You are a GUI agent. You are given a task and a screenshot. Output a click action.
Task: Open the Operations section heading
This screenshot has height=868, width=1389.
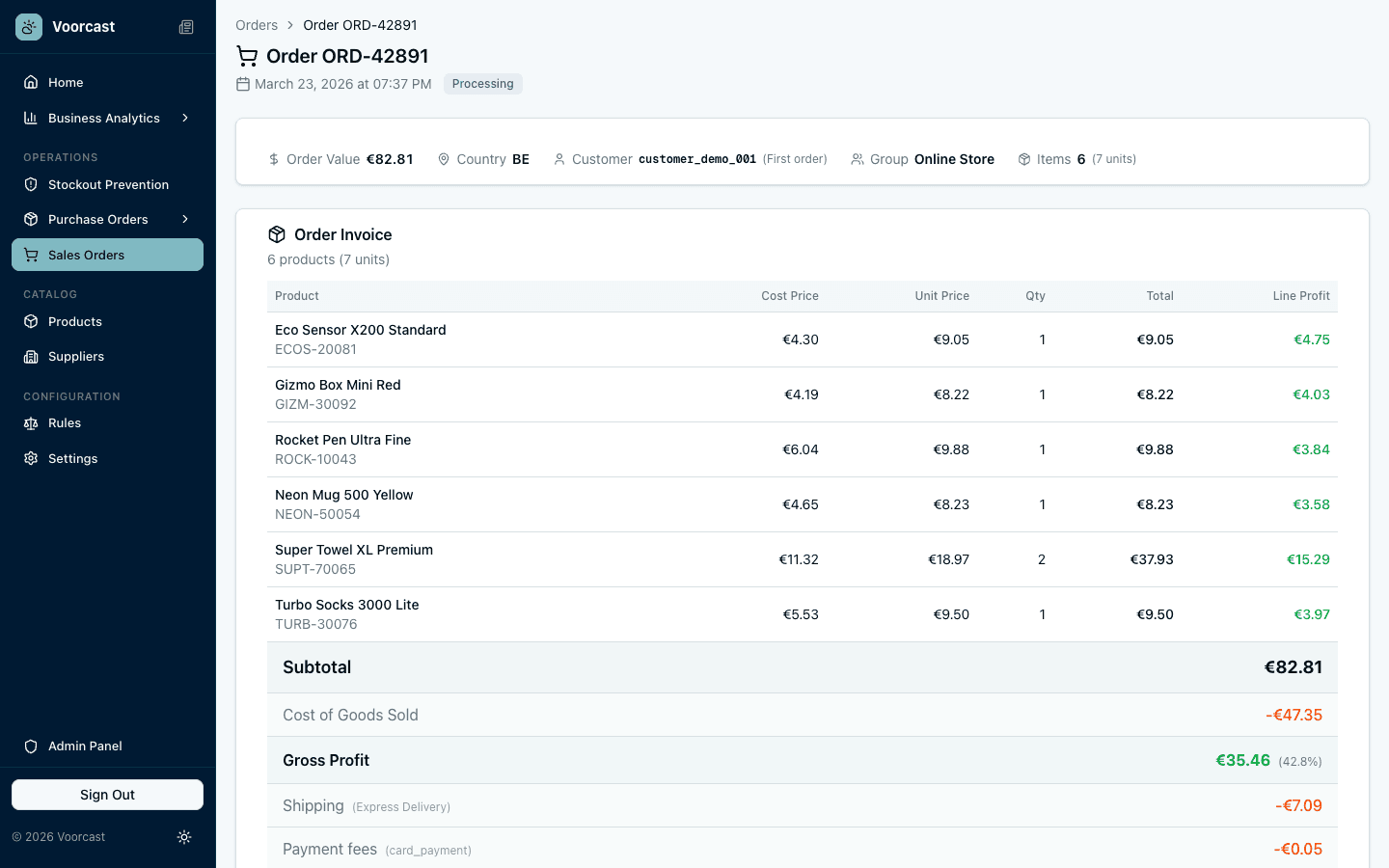point(61,157)
